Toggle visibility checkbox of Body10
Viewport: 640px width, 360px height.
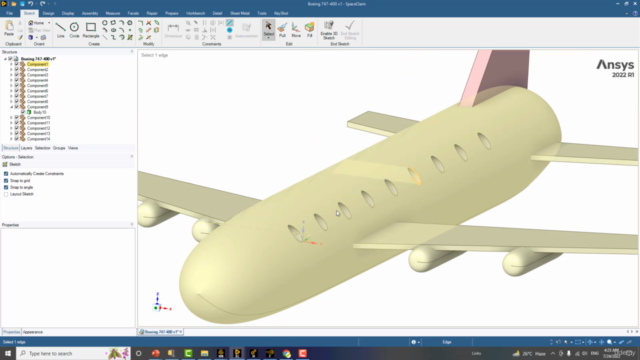[x=23, y=112]
